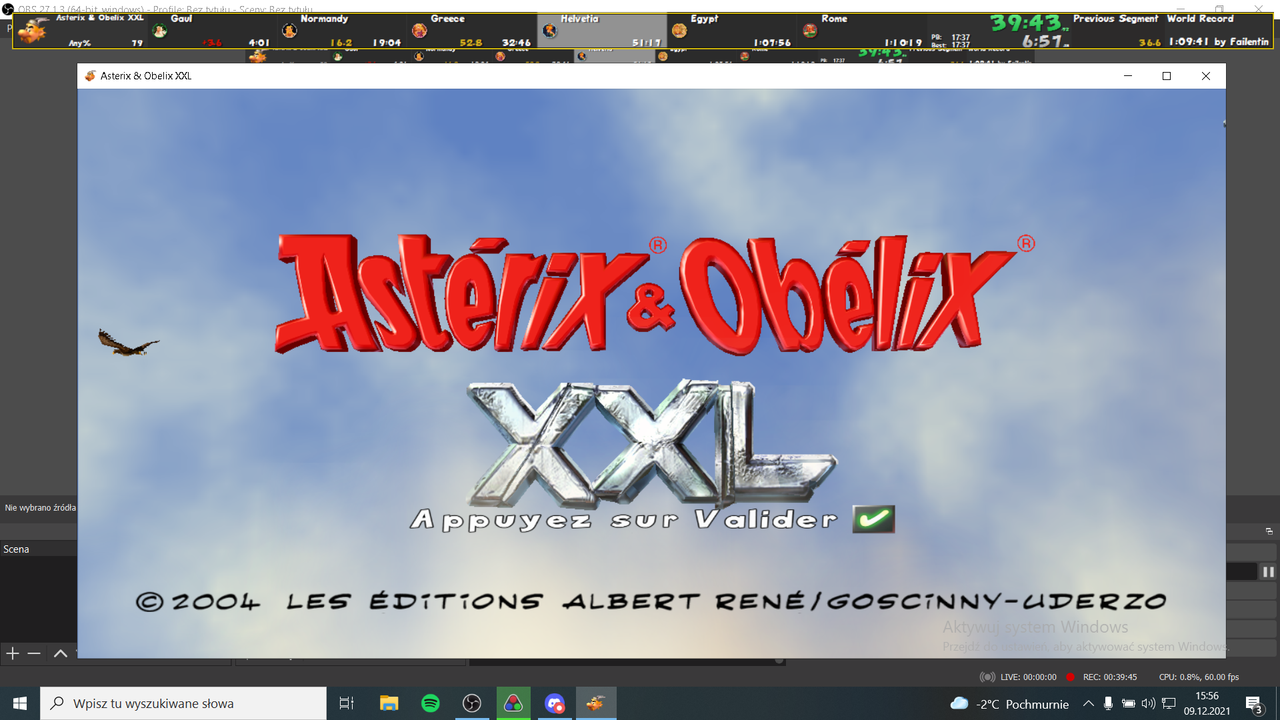Click the Previous Segment label

click(1115, 18)
